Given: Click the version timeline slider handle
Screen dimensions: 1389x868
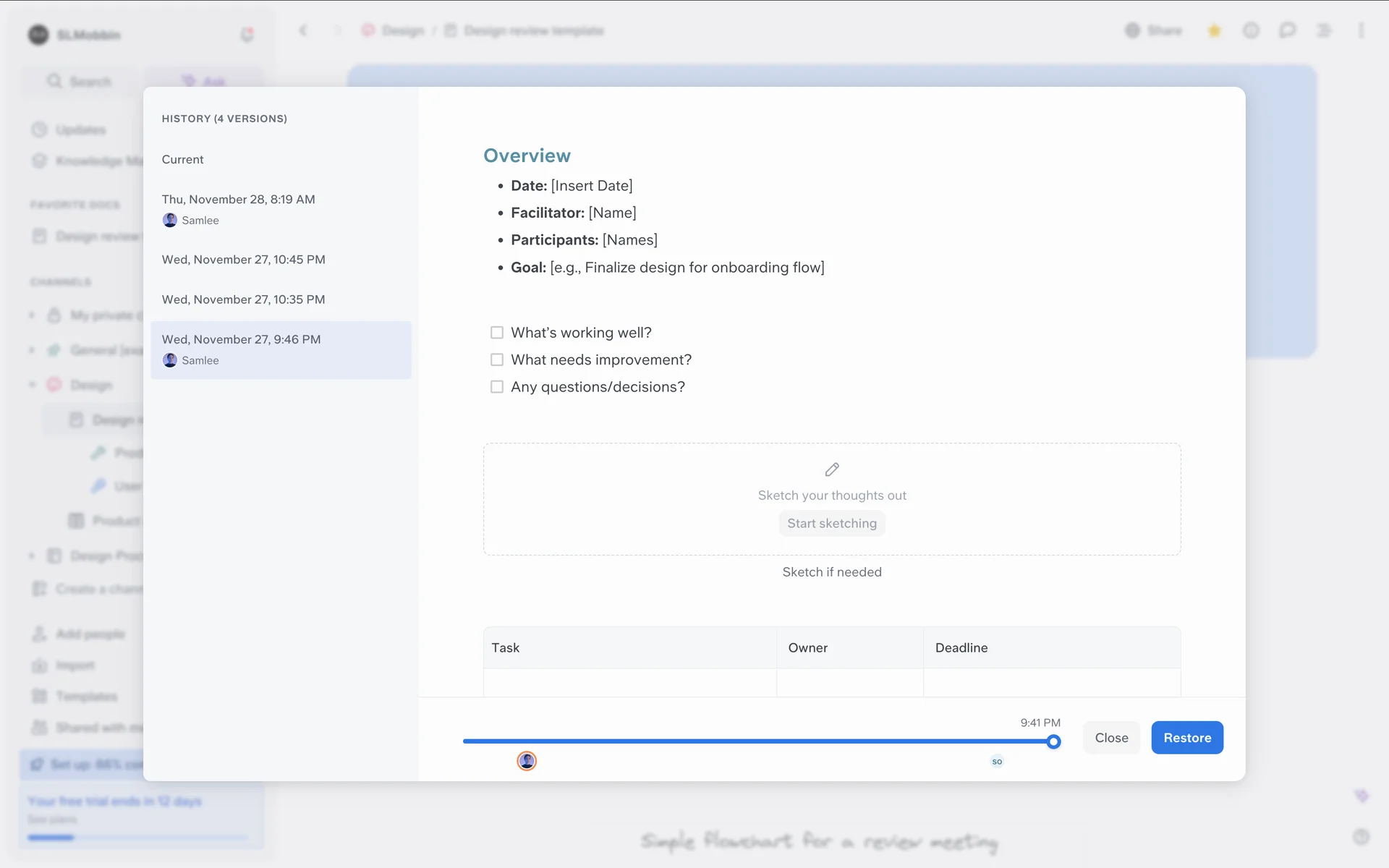Looking at the screenshot, I should pos(1054,741).
